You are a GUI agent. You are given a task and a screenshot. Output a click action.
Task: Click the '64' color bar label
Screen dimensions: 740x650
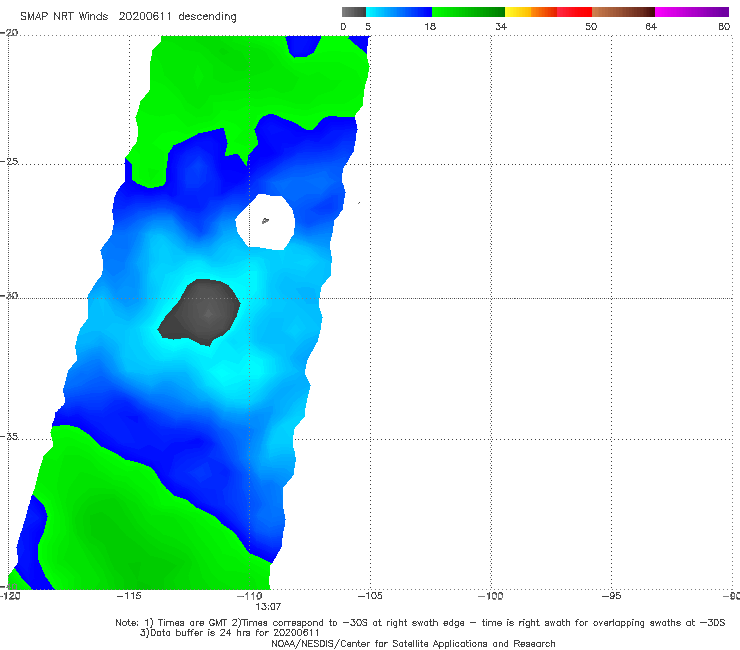[x=651, y=27]
